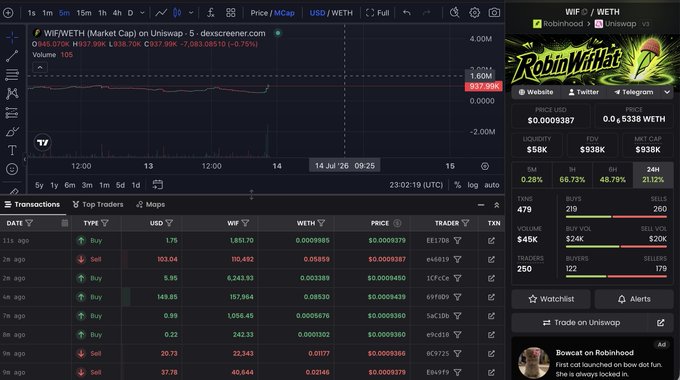Open the chart layout grid selector
This screenshot has height=380, width=680.
pos(231,13)
